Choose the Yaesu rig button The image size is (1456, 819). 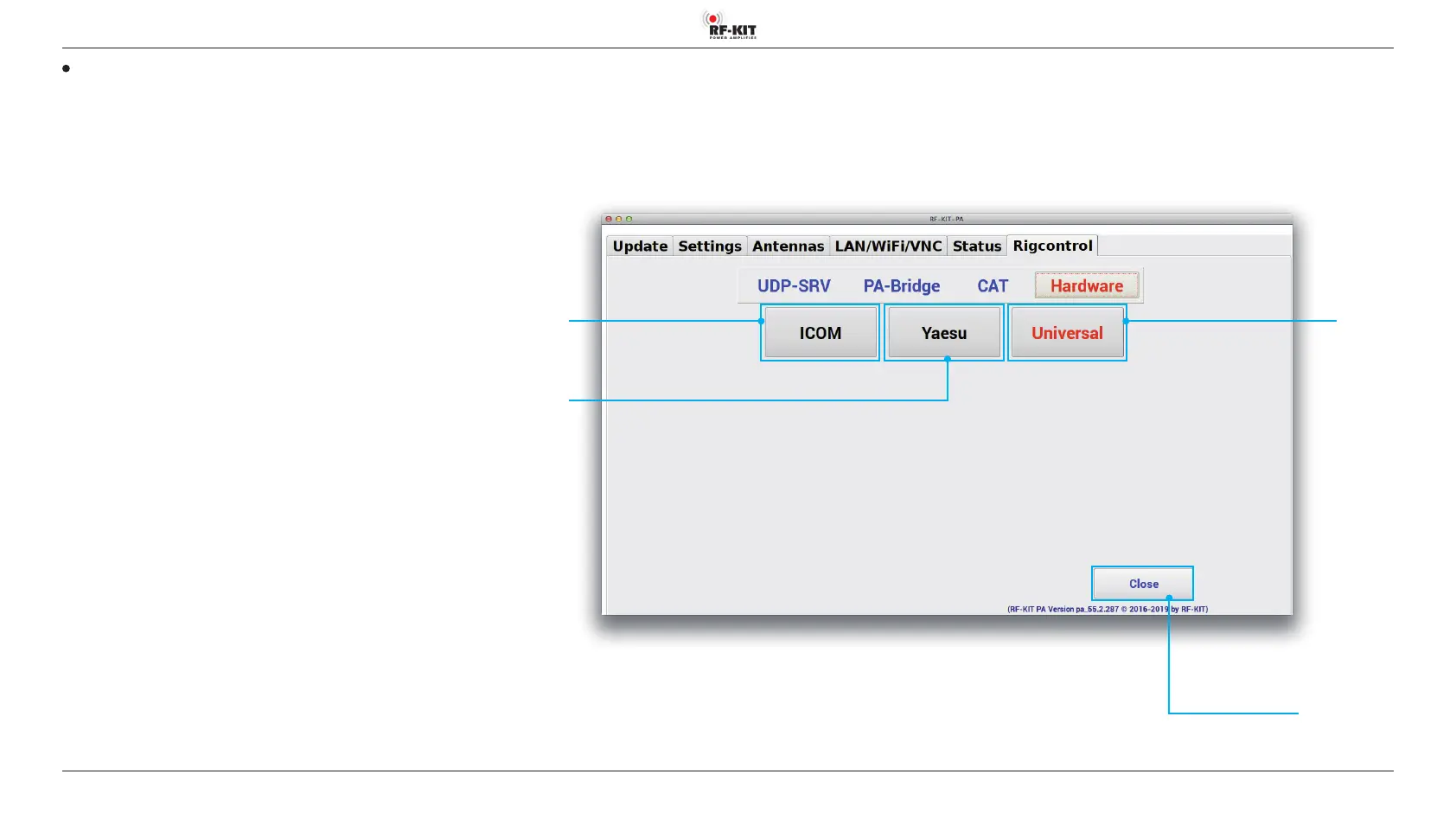pos(944,333)
